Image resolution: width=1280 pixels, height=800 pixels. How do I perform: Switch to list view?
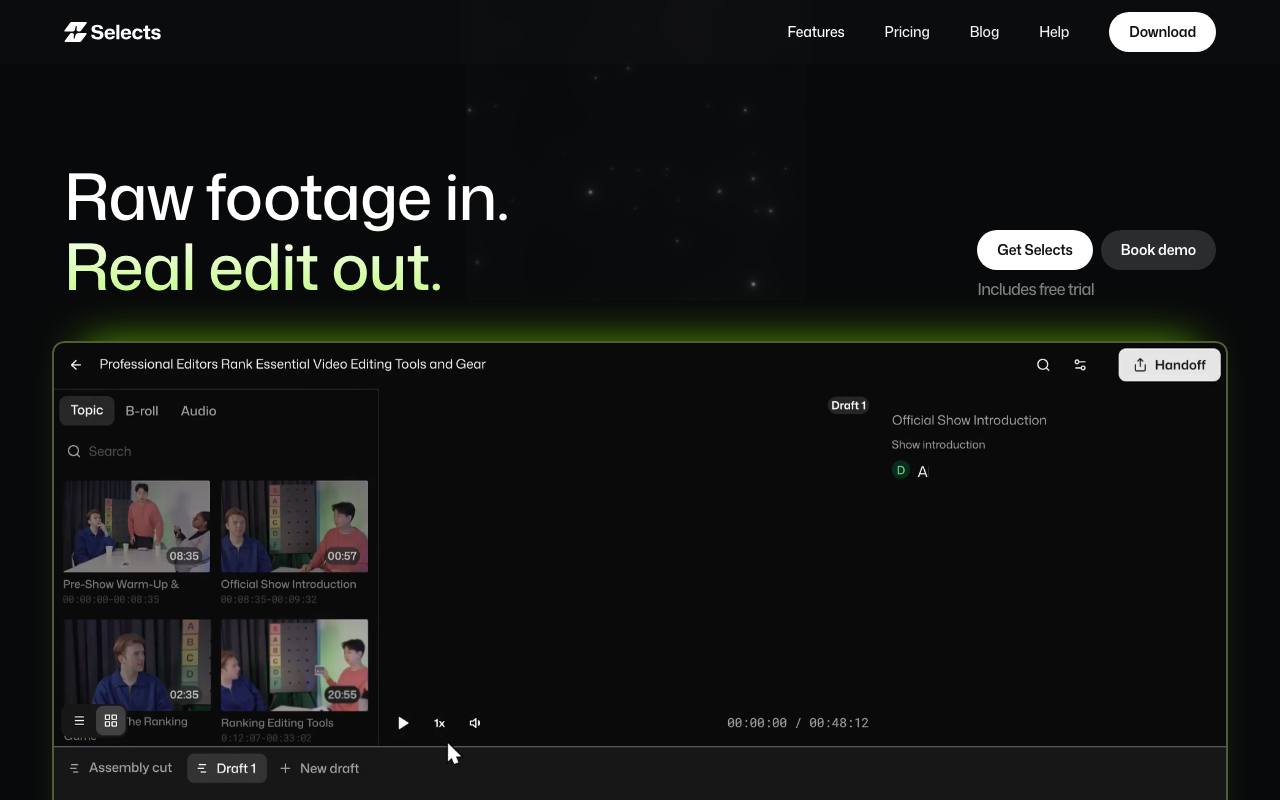tap(79, 721)
